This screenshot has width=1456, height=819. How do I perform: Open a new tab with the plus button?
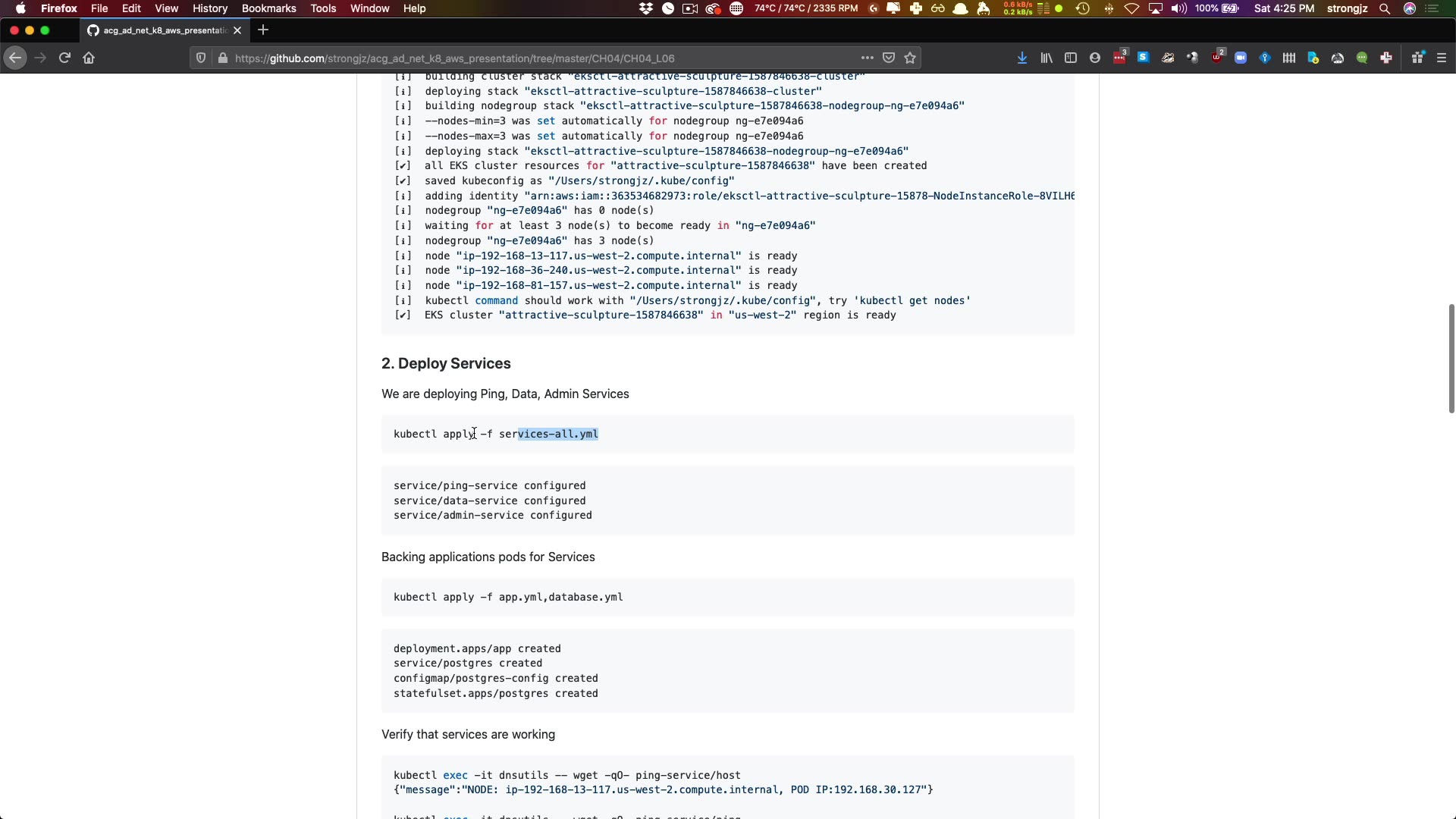coord(263,30)
